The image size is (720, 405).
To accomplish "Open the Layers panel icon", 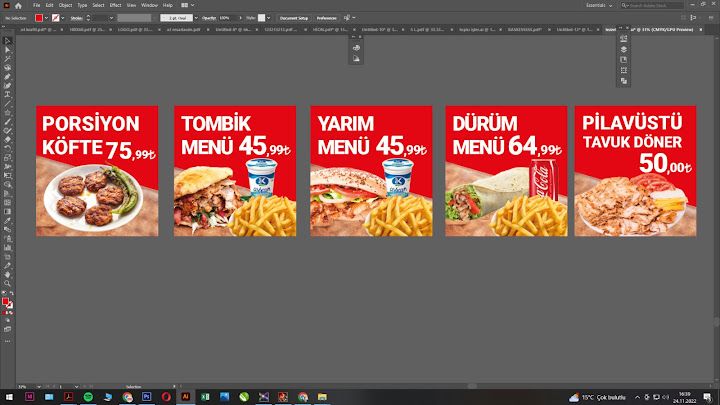I will pos(624,49).
